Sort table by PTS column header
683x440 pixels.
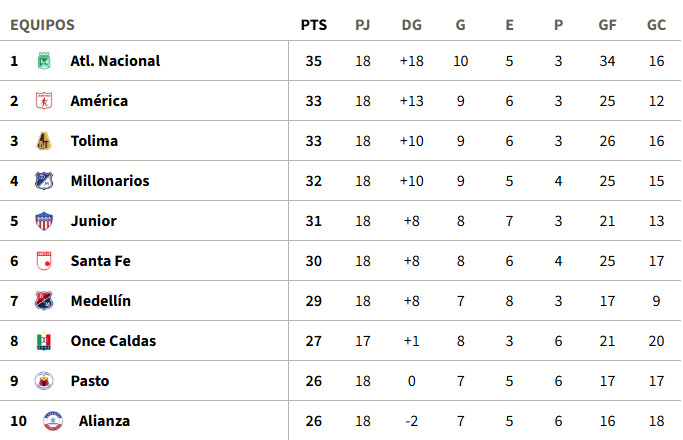tap(314, 25)
